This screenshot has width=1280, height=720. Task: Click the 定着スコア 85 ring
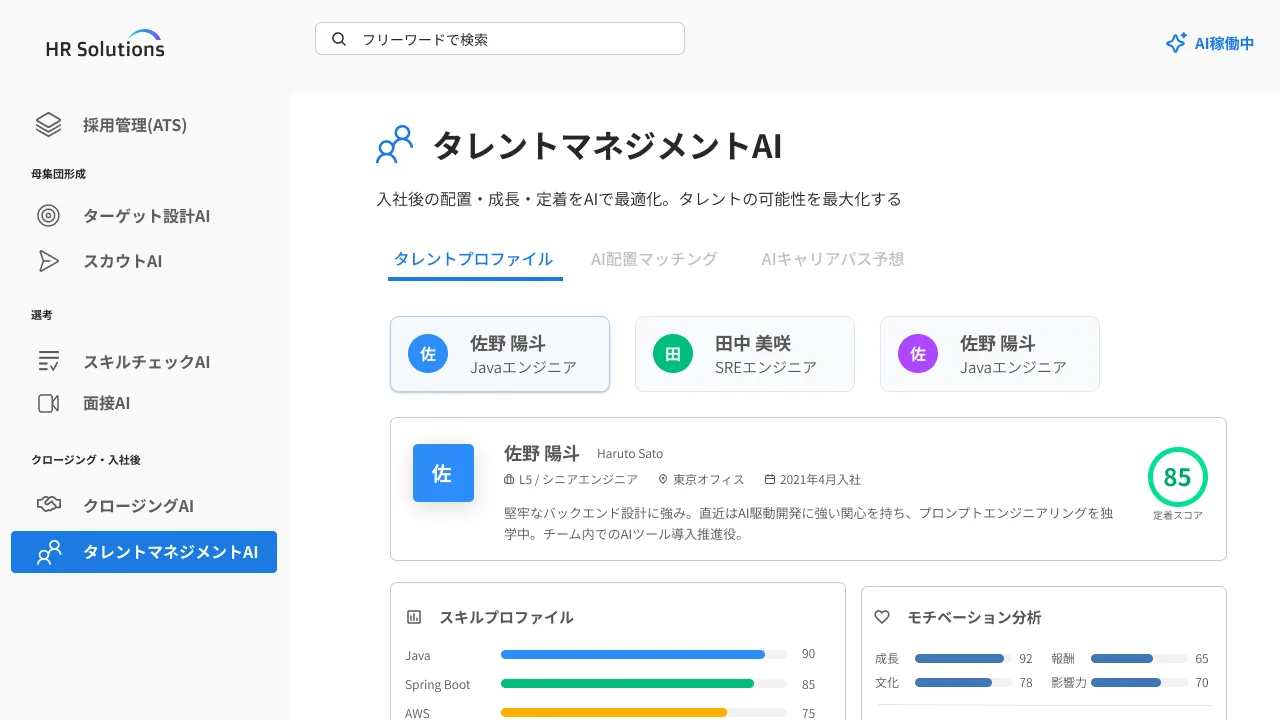(1178, 477)
